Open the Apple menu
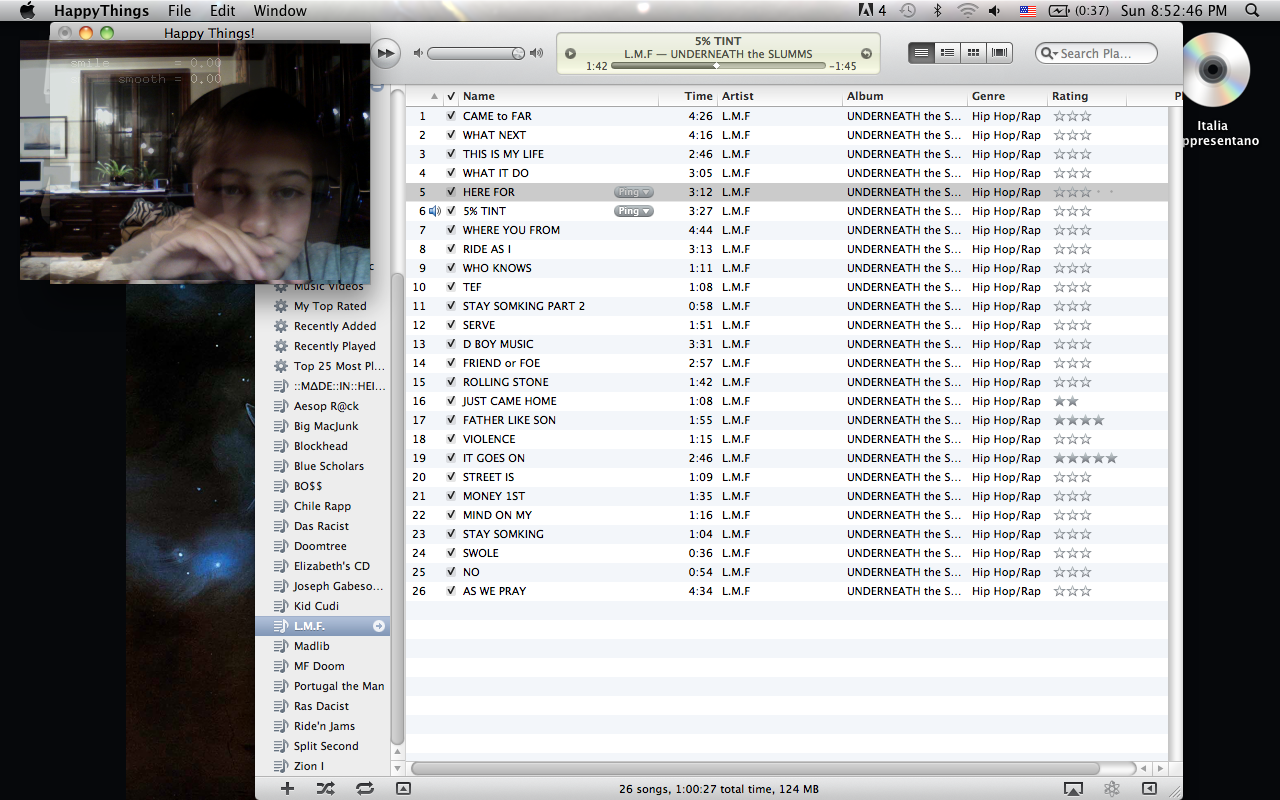This screenshot has height=800, width=1280. [x=27, y=11]
